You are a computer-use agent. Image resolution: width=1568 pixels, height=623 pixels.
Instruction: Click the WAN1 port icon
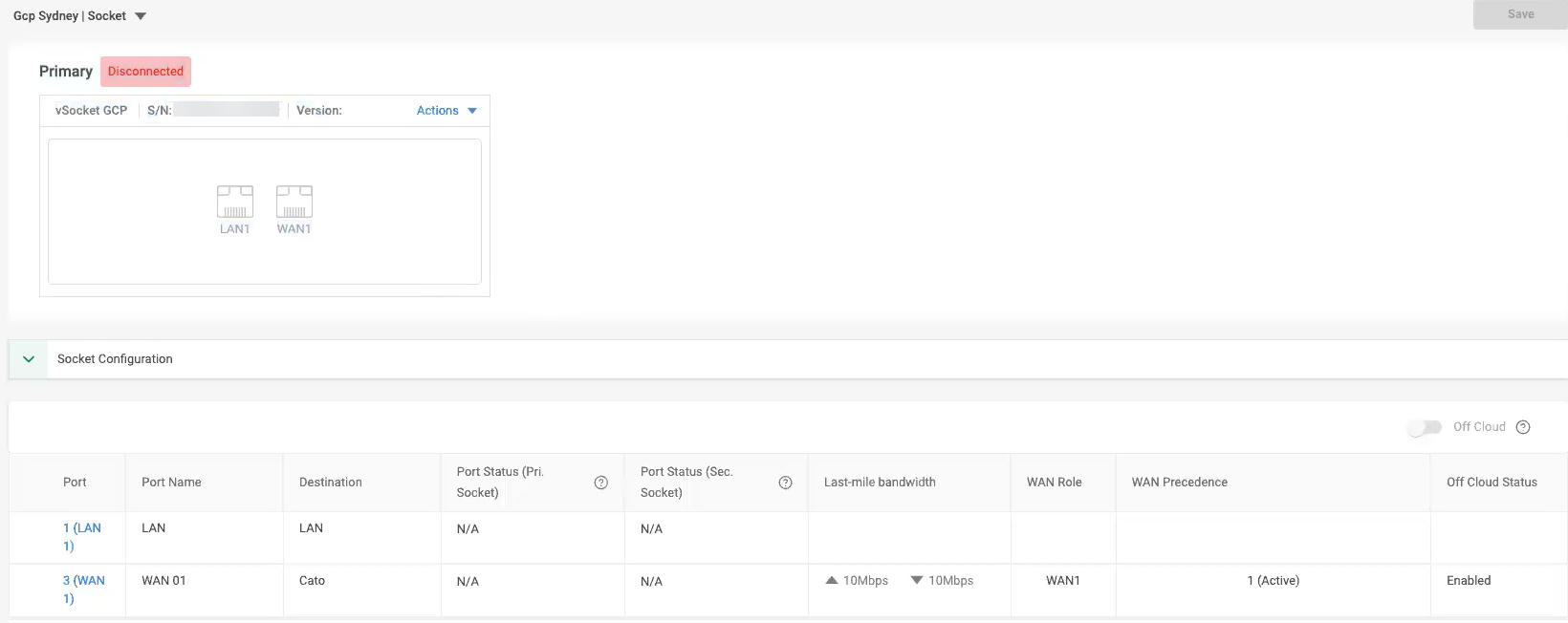[x=294, y=202]
